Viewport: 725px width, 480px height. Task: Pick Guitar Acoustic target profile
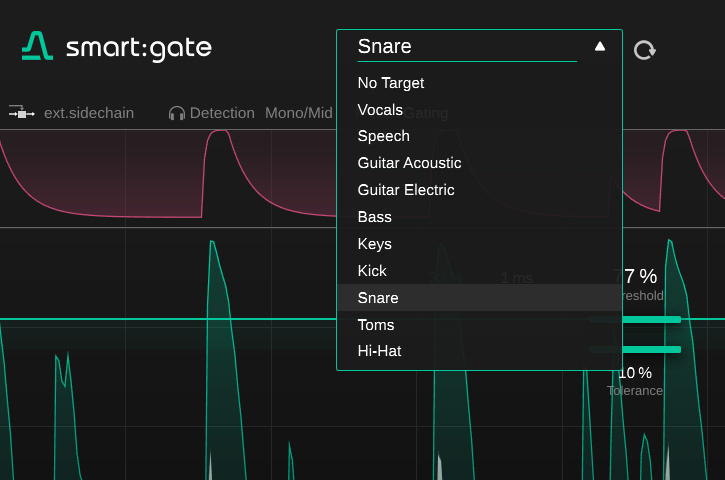[409, 163]
